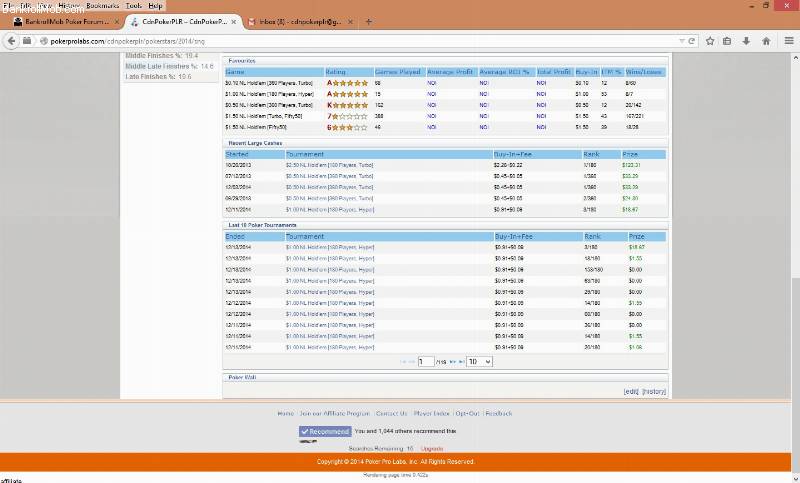
Task: Open the Contact Us footer link
Action: tap(391, 414)
